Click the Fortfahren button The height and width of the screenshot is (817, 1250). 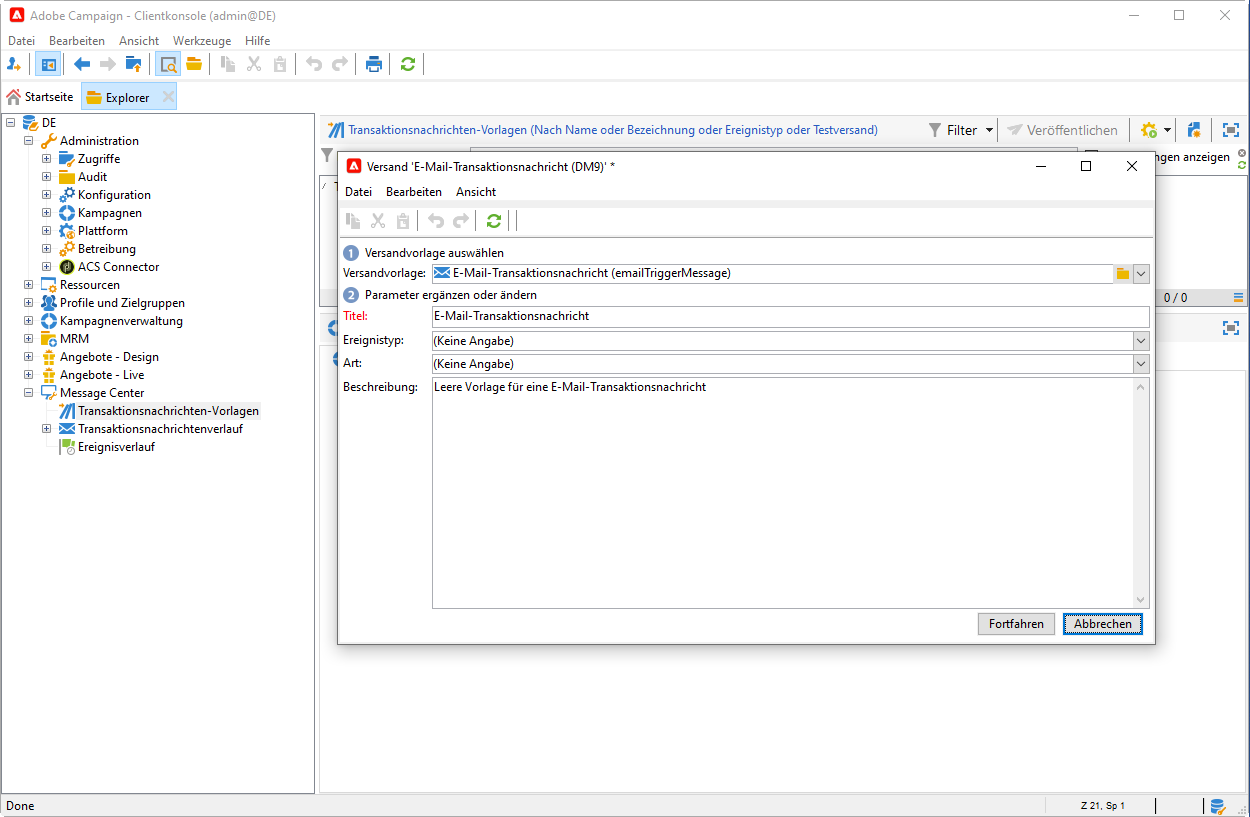pos(1016,623)
